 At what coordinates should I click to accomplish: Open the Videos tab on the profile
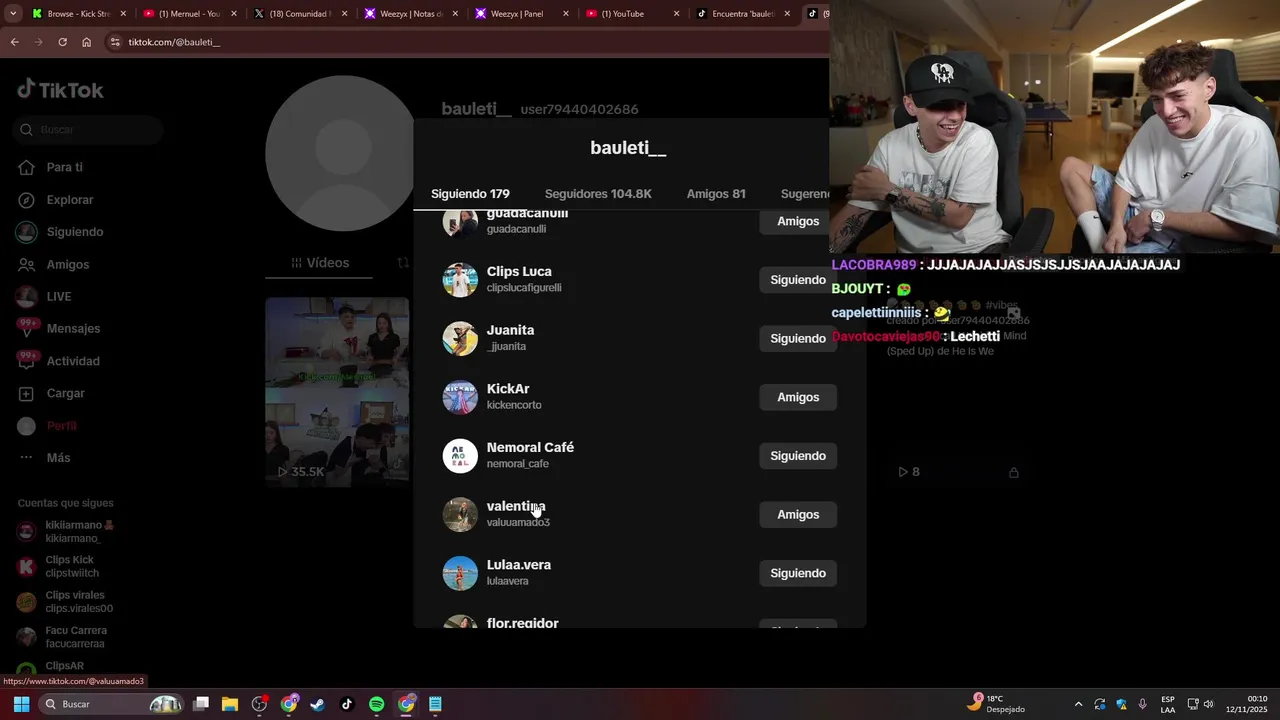[x=320, y=263]
